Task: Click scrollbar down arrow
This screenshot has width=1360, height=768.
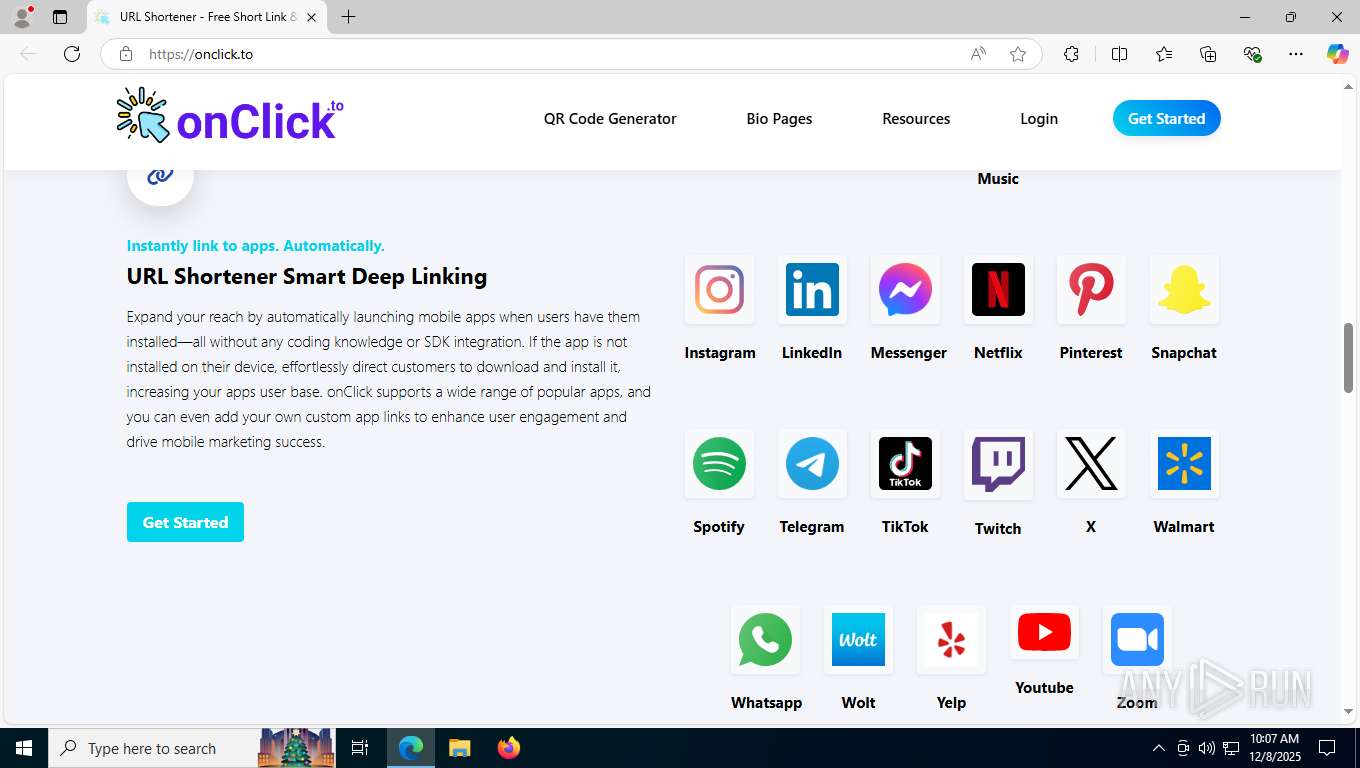Action: 1348,712
